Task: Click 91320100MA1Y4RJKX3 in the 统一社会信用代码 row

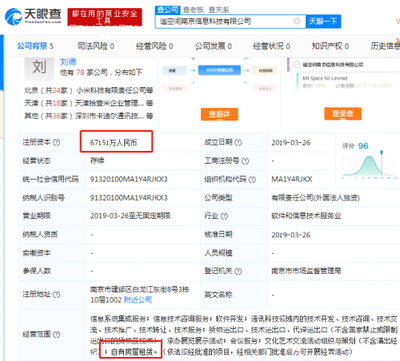Action: (x=129, y=179)
